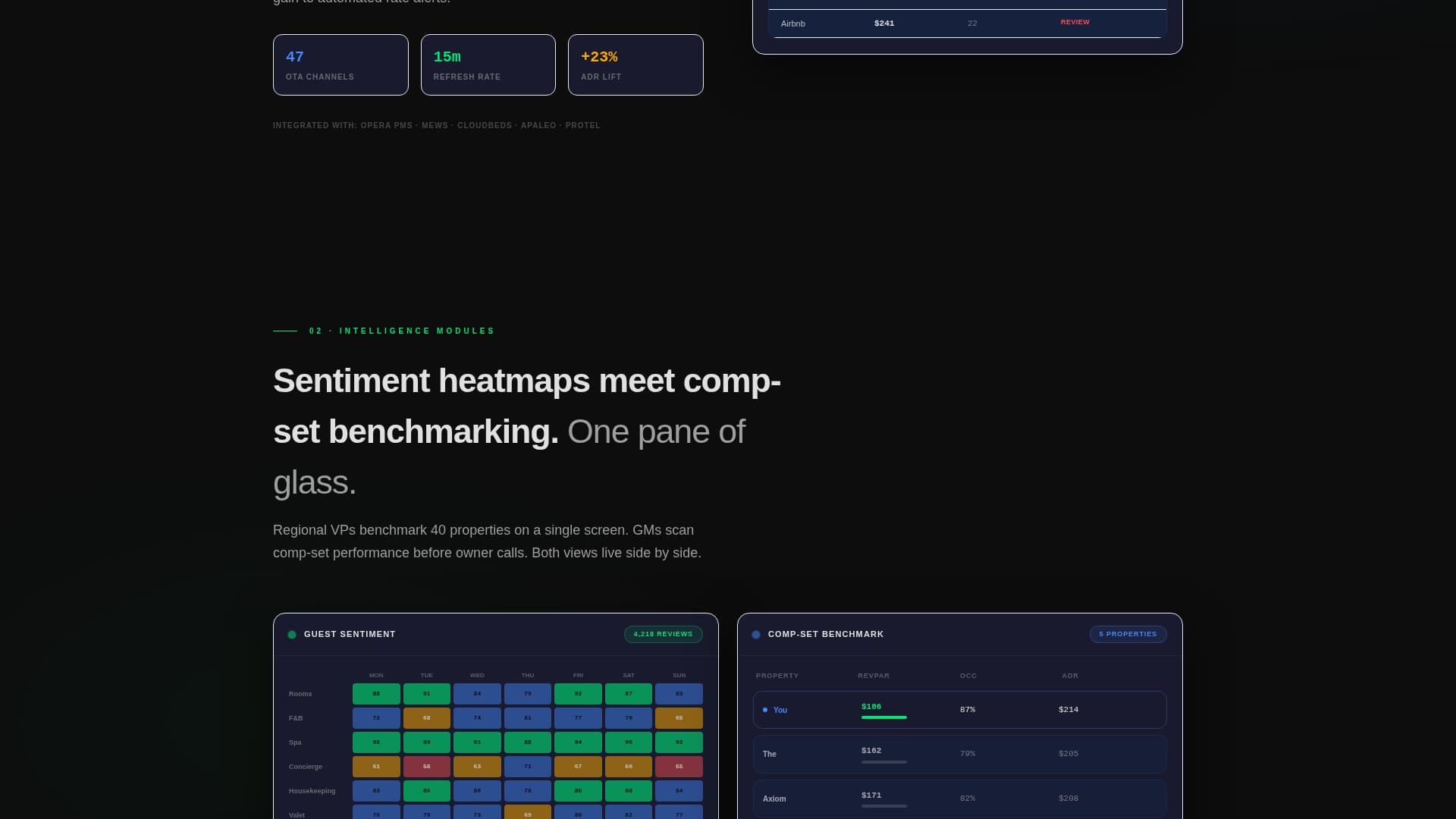The height and width of the screenshot is (819, 1456).
Task: Select the 47 OTA Channels stat card
Action: 340,64
